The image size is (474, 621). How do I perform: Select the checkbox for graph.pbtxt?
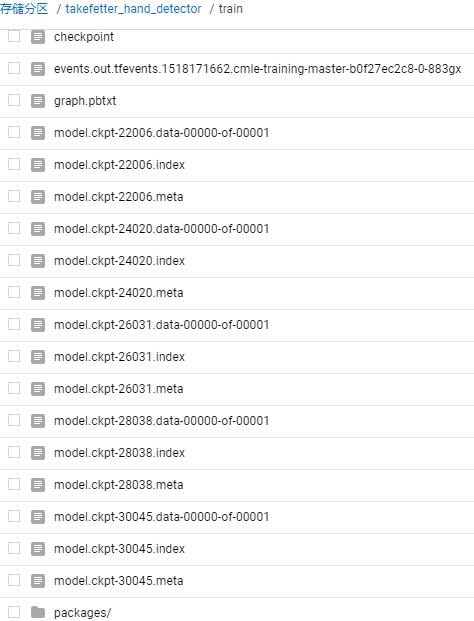coord(14,100)
